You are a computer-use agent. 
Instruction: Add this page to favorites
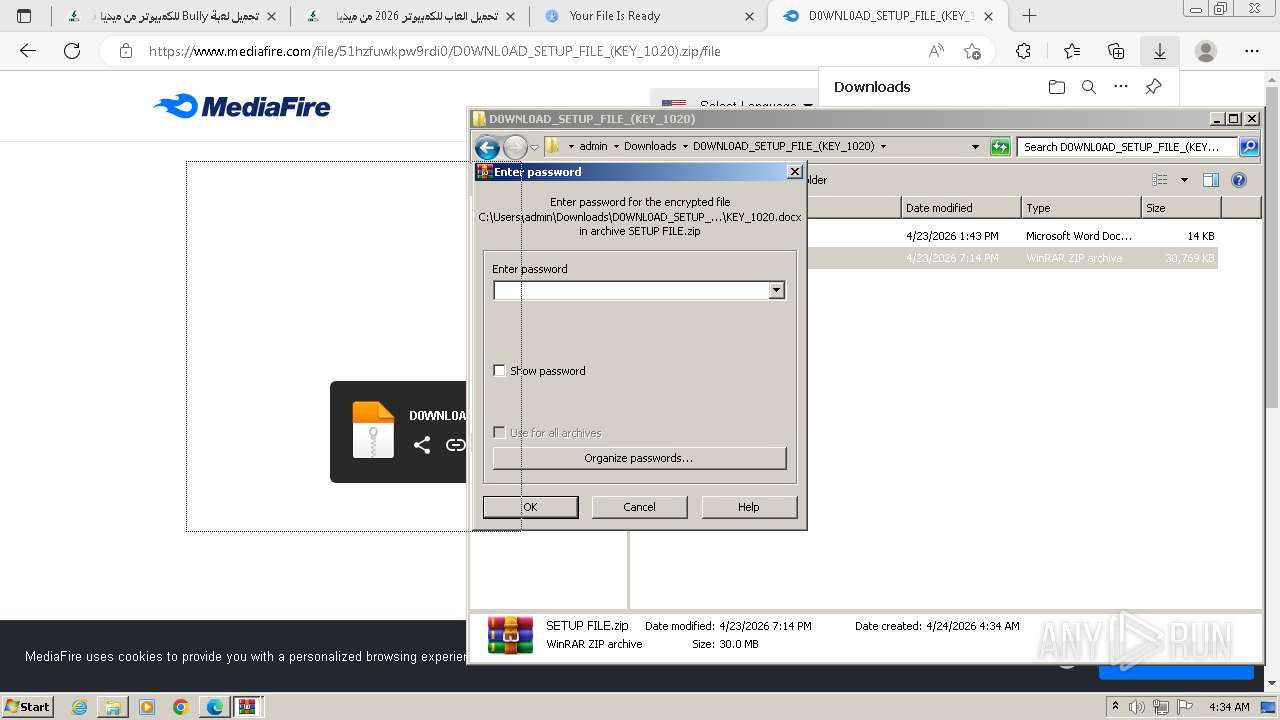point(972,51)
